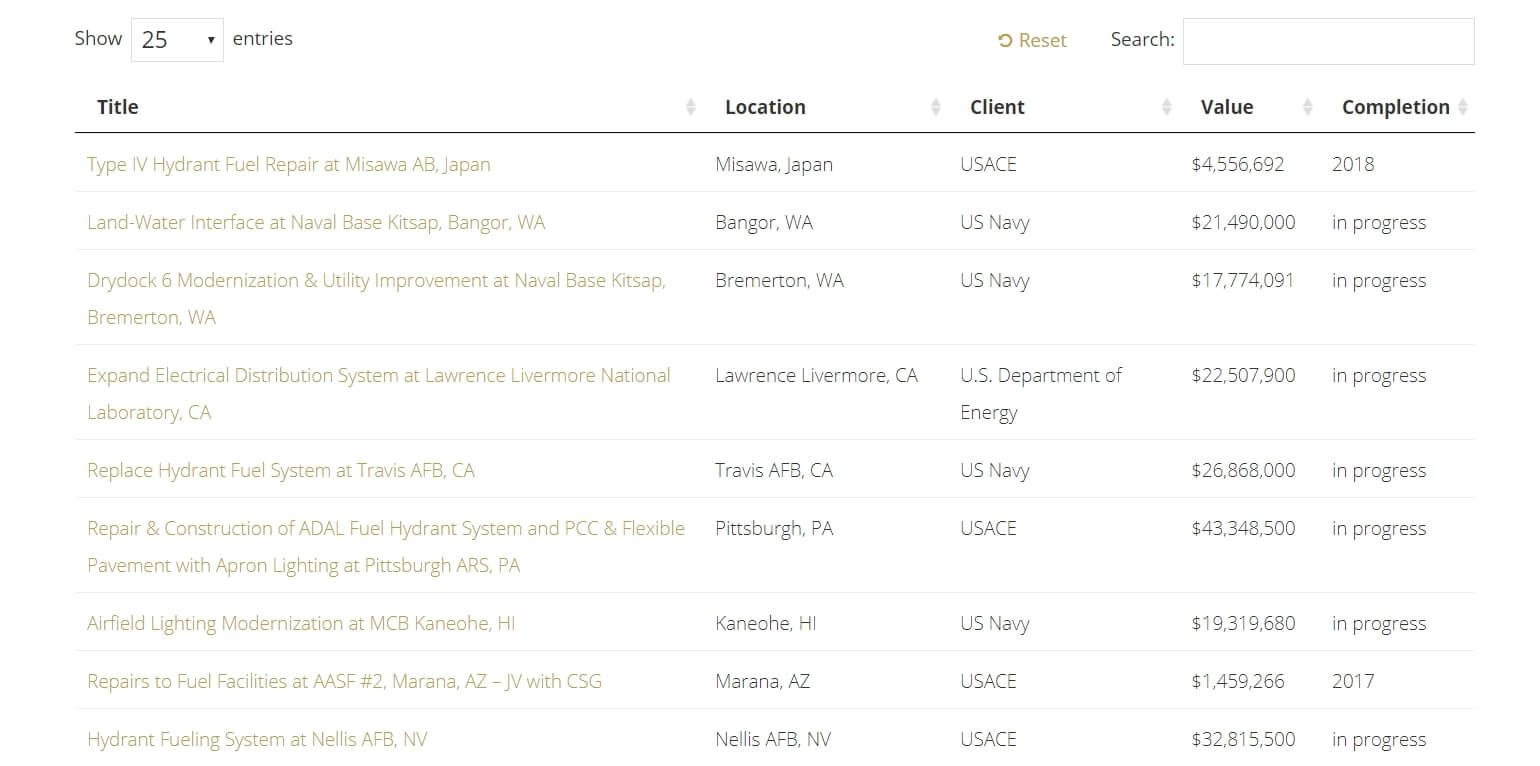The width and height of the screenshot is (1540, 766).
Task: Click the sort arrows icon beside Completion
Action: click(1463, 107)
